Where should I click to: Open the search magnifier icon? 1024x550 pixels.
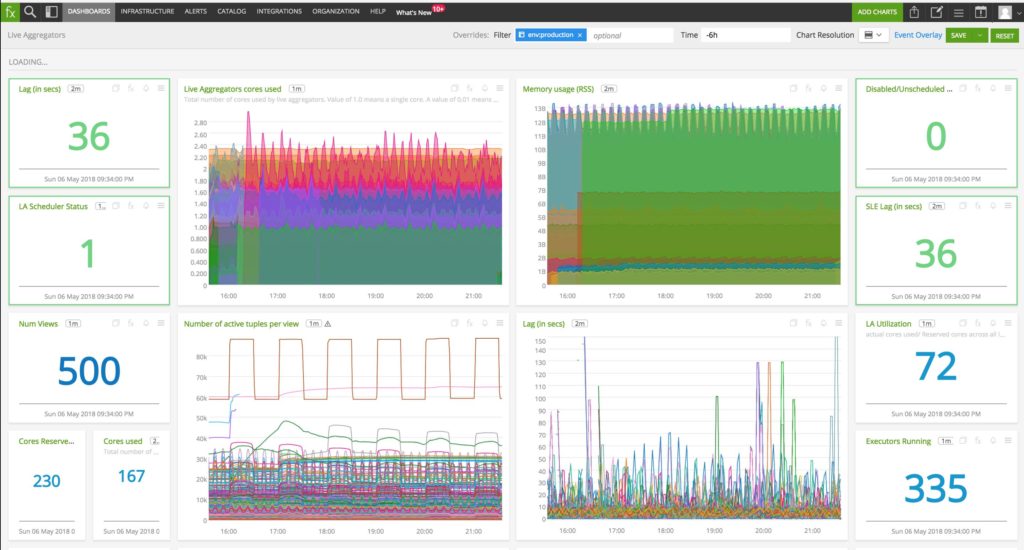[x=31, y=12]
